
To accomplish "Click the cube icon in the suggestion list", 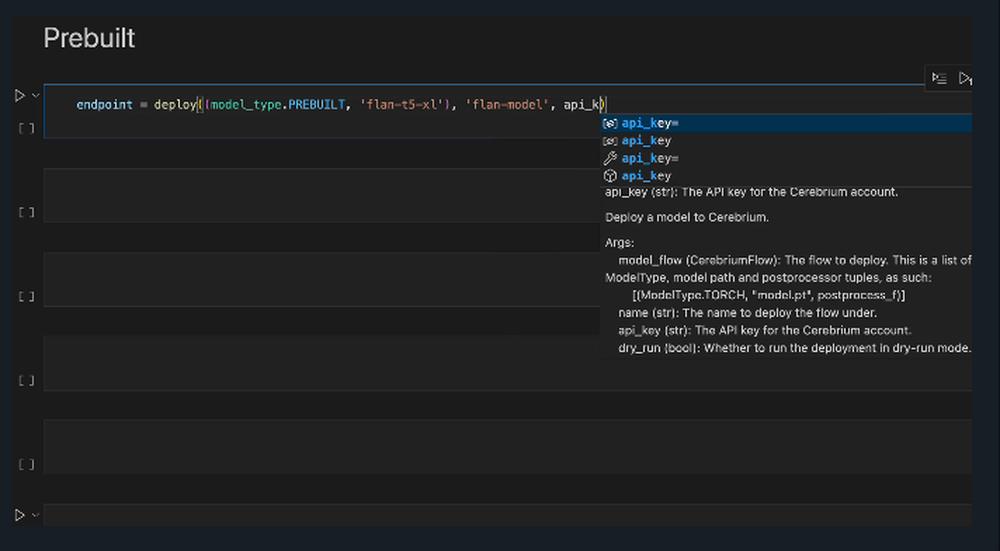I will 610,176.
